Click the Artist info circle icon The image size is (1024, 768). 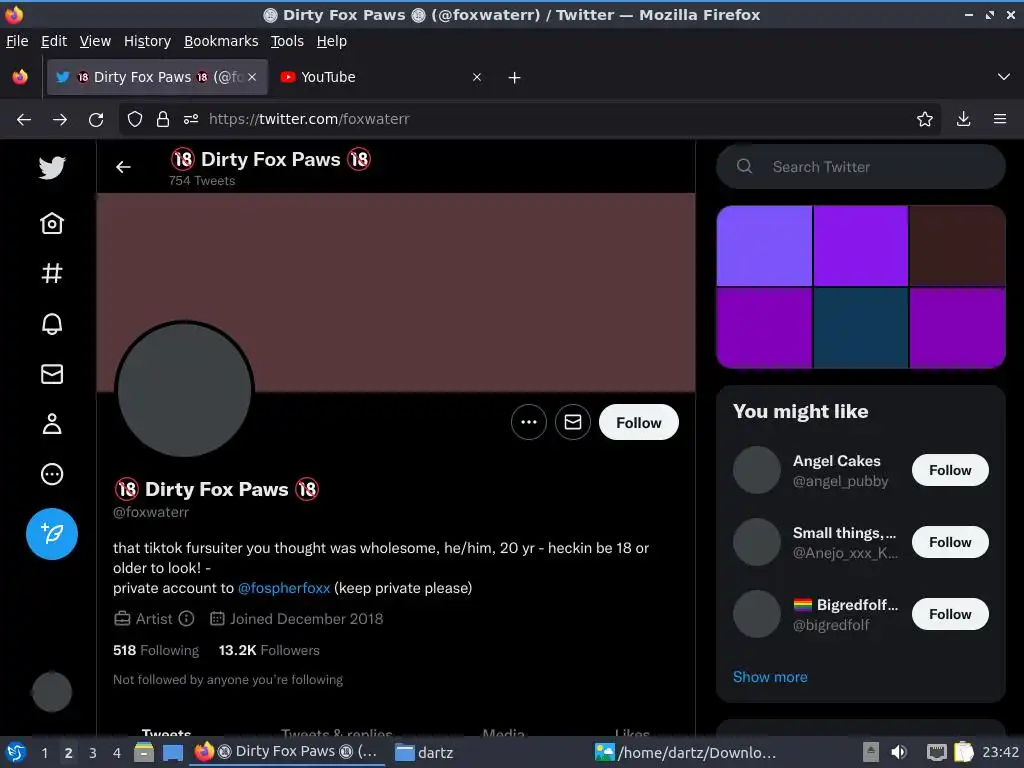[x=186, y=618]
